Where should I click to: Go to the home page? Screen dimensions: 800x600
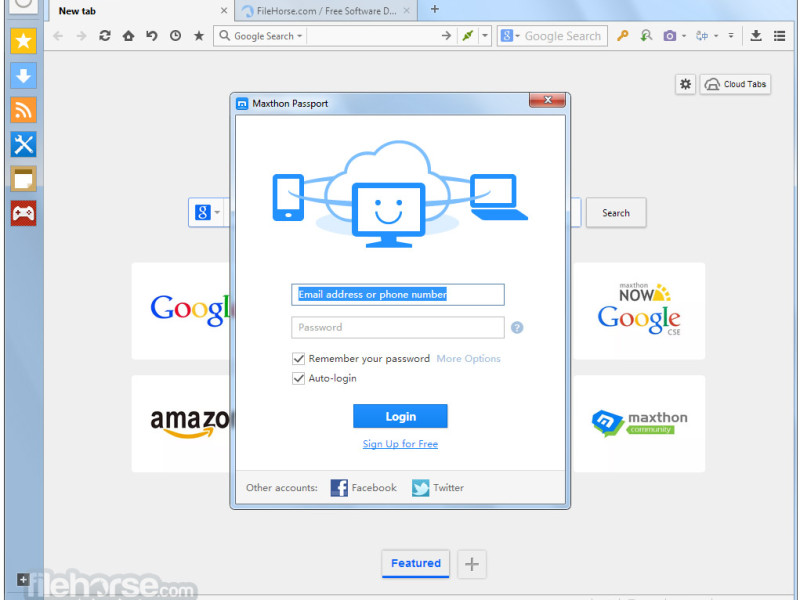point(129,36)
